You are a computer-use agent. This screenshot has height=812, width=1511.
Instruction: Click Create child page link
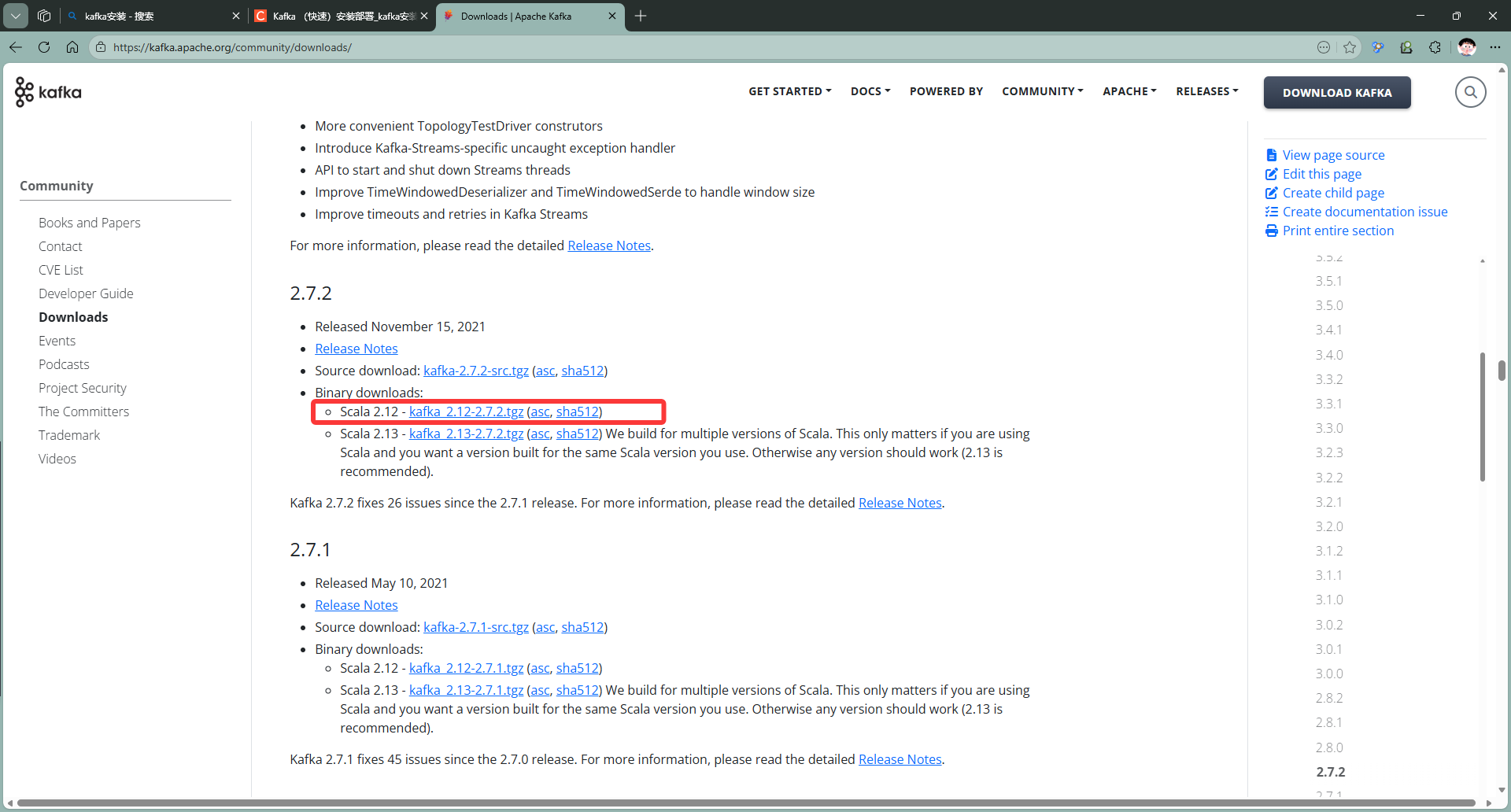1325,193
